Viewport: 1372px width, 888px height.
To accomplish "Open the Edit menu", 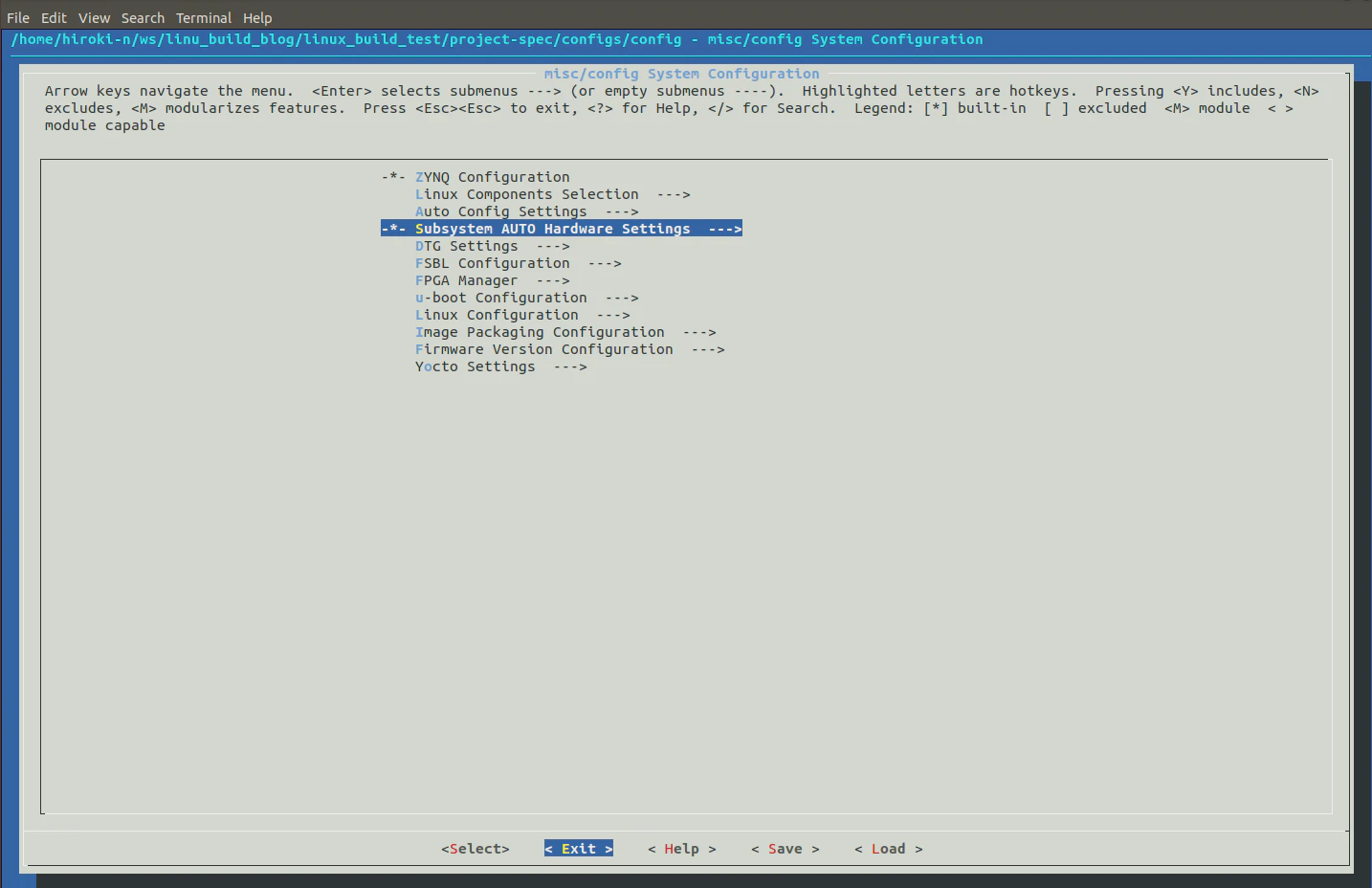I will click(54, 18).
